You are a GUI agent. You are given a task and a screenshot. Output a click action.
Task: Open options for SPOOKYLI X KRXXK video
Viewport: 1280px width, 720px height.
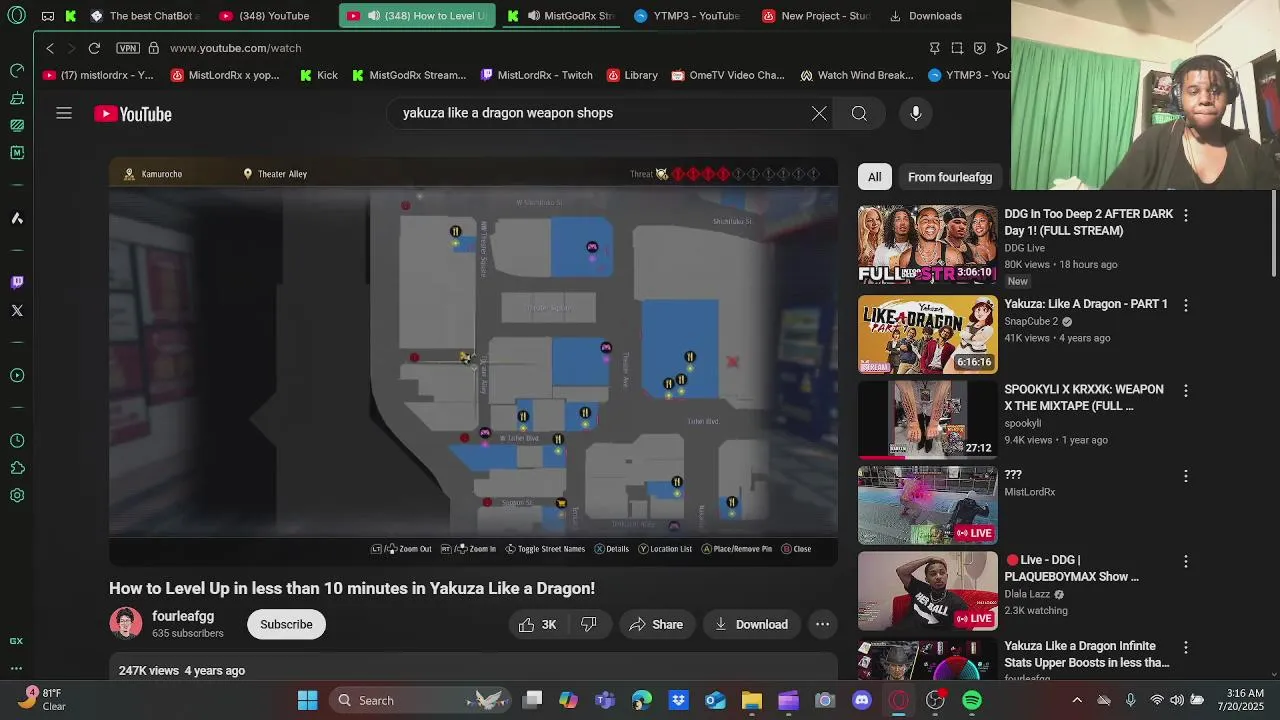pos(1186,390)
